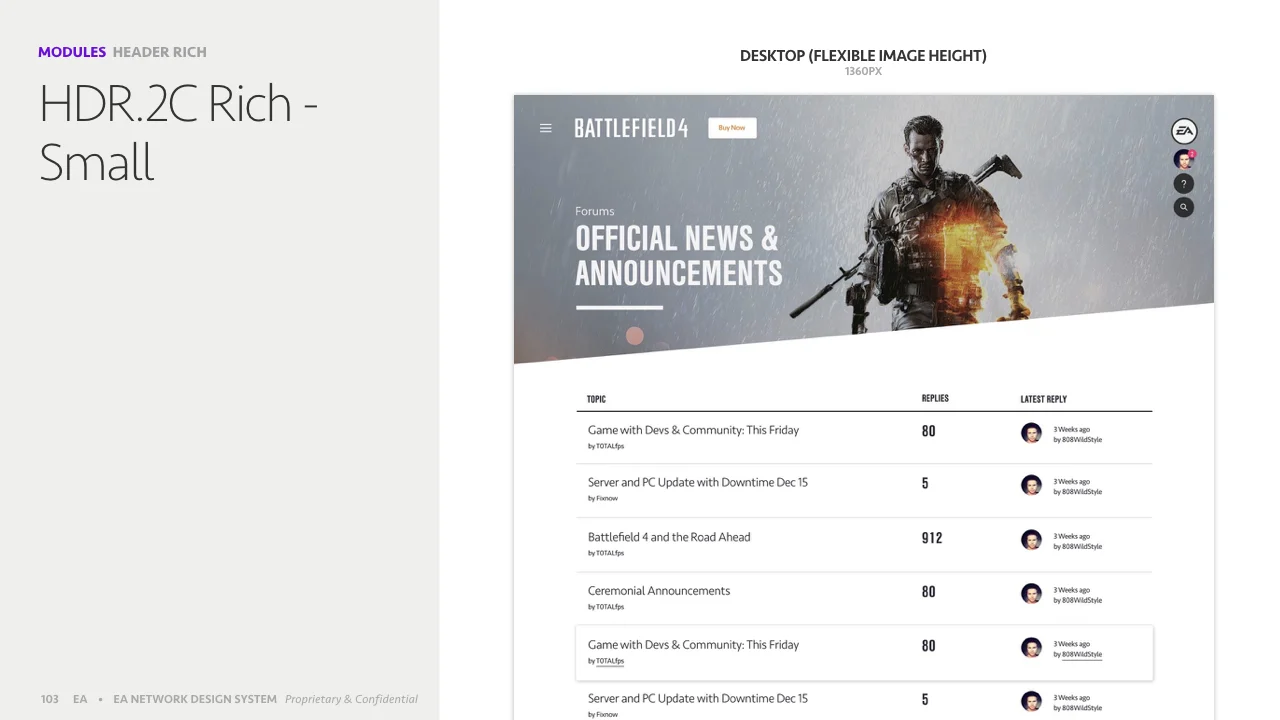Click the avatar in the first table row

[x=1031, y=433]
